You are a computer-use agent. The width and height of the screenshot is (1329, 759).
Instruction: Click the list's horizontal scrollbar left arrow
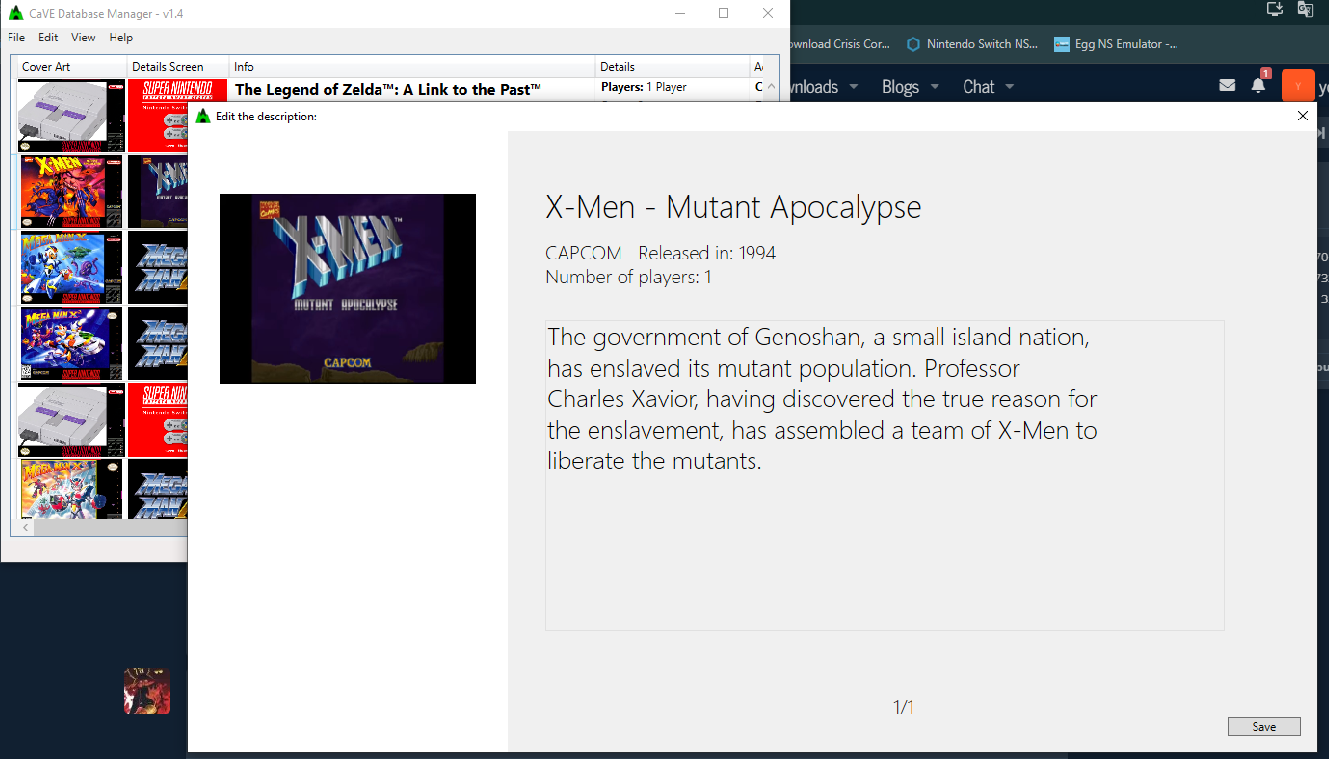28,528
